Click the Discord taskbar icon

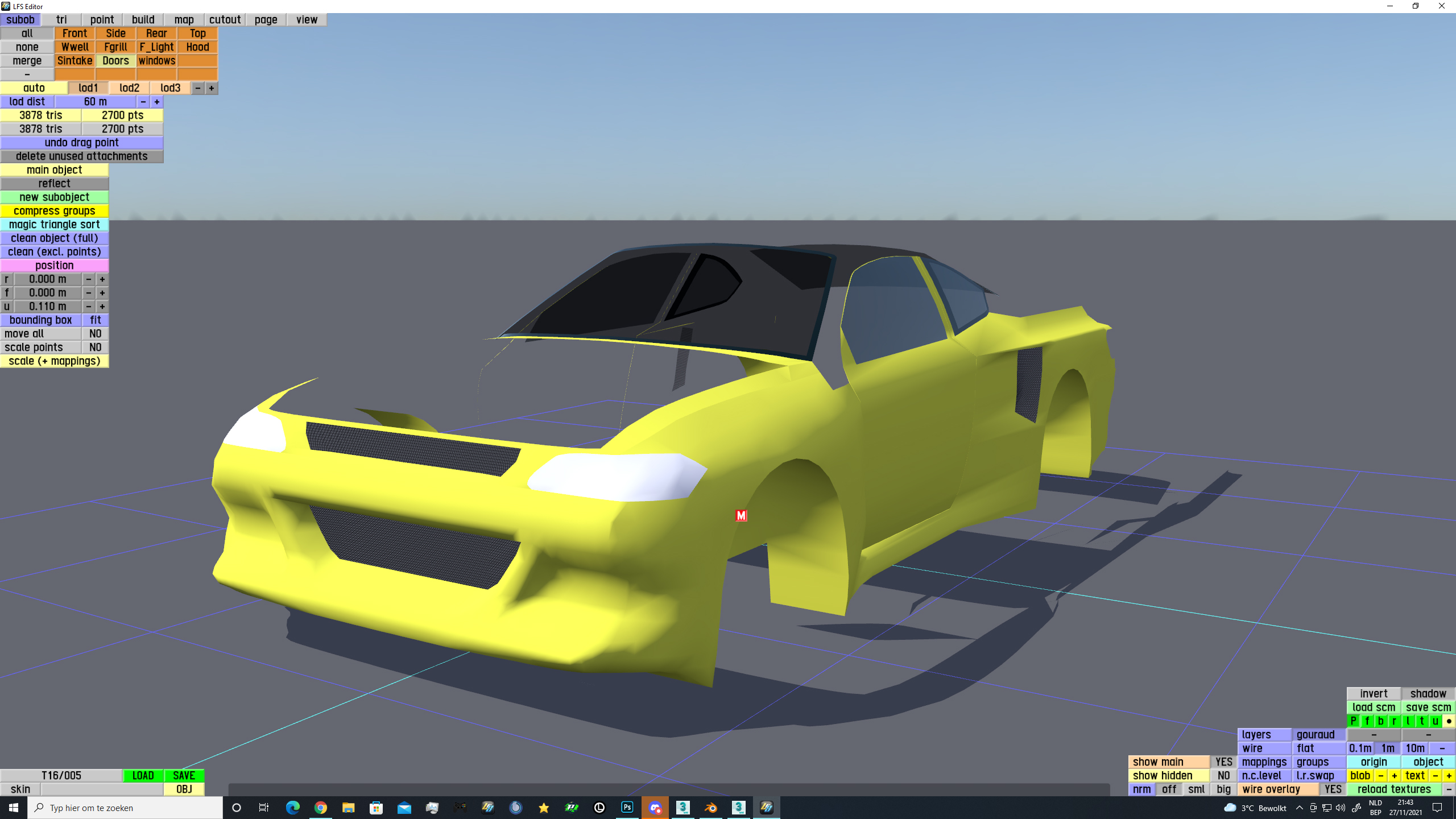[655, 808]
